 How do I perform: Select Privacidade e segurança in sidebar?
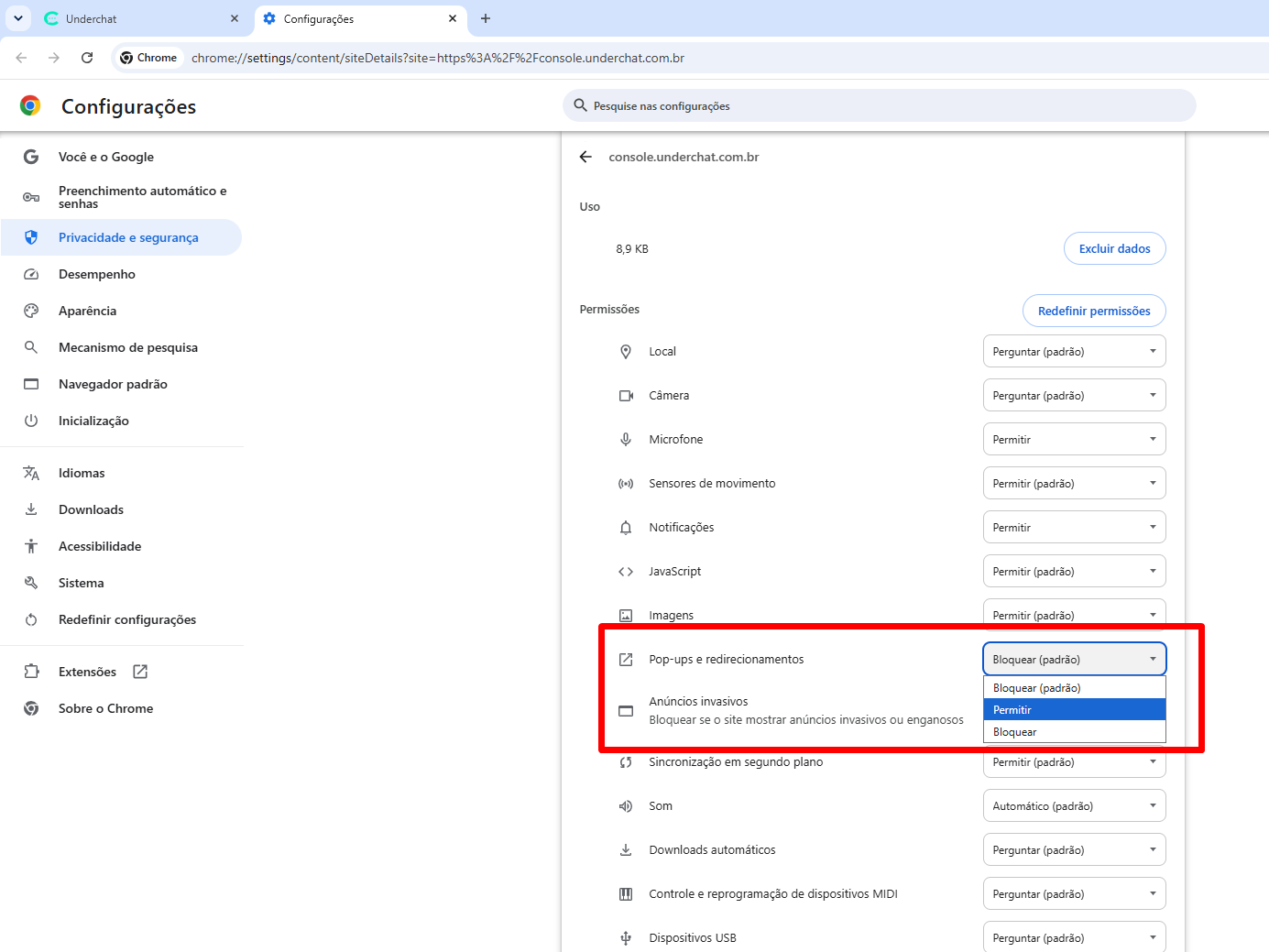point(121,237)
